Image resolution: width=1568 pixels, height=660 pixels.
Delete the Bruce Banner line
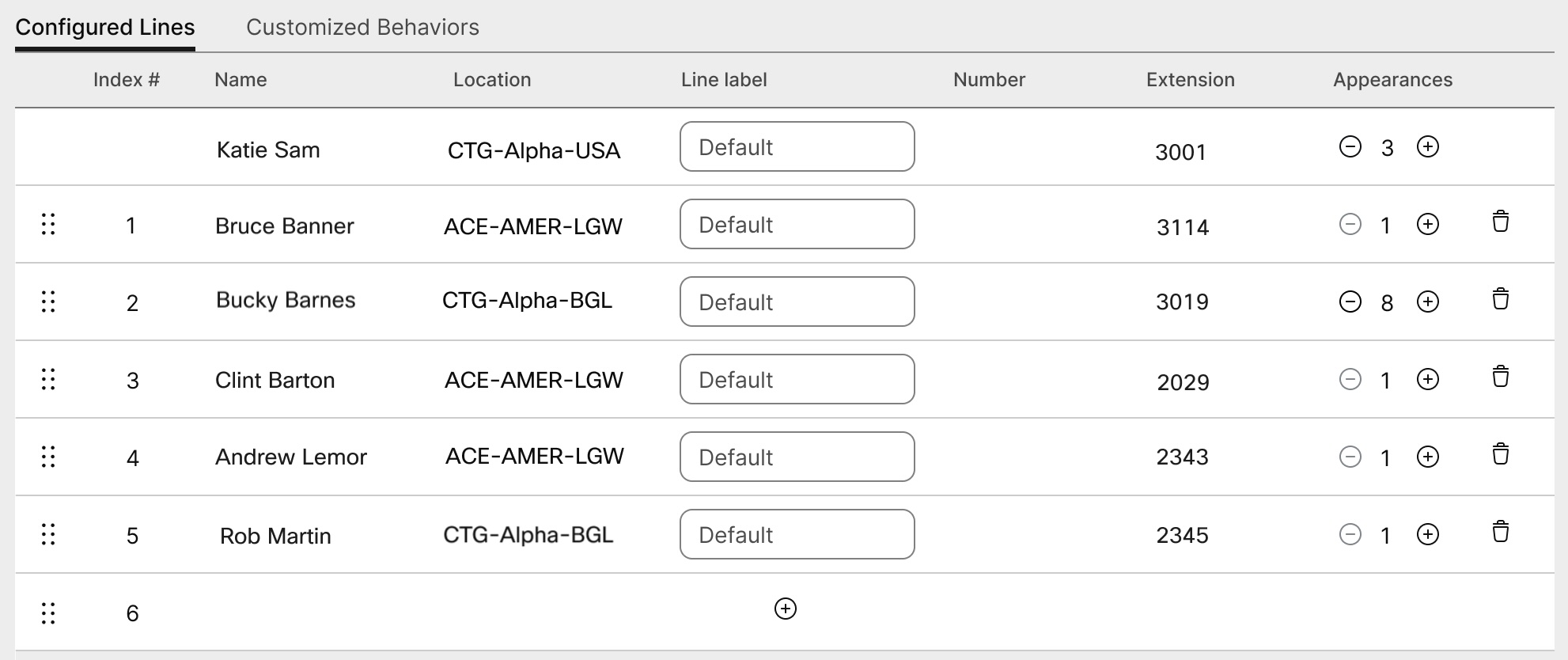tap(1501, 222)
